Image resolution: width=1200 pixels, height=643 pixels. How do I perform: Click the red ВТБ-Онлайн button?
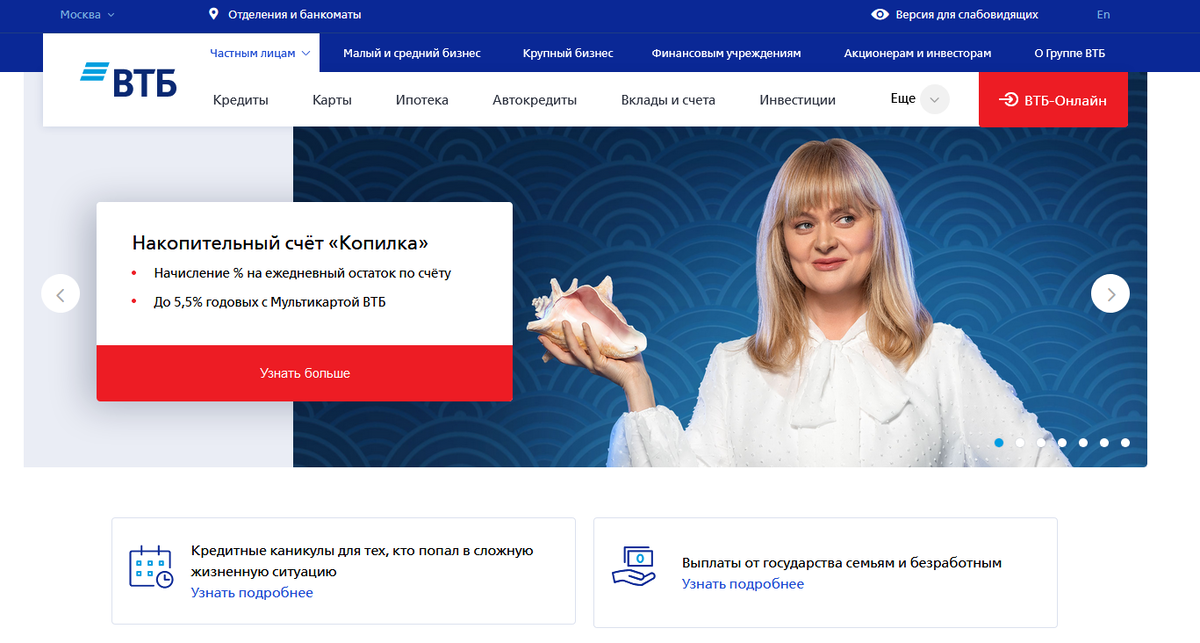[1053, 100]
